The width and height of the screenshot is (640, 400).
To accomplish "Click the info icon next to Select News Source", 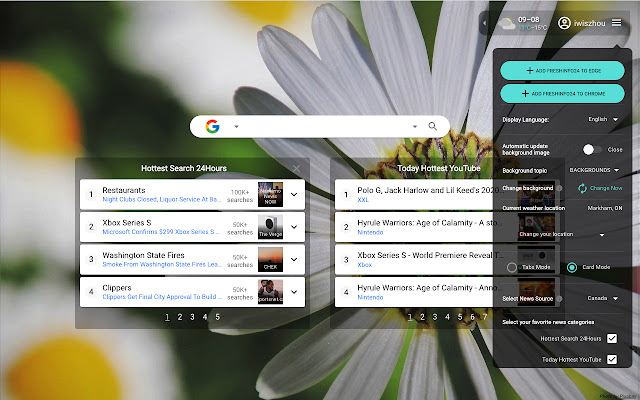I will click(559, 299).
